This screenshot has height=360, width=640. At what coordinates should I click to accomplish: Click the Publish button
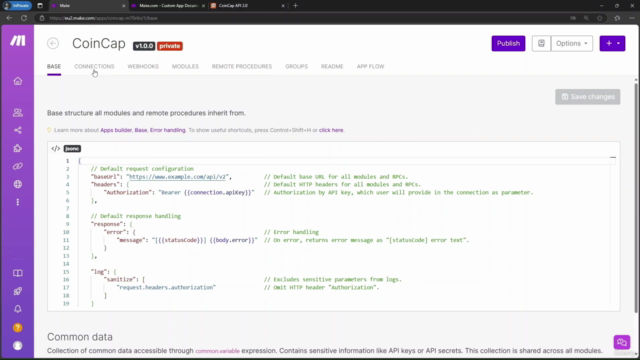(x=508, y=43)
